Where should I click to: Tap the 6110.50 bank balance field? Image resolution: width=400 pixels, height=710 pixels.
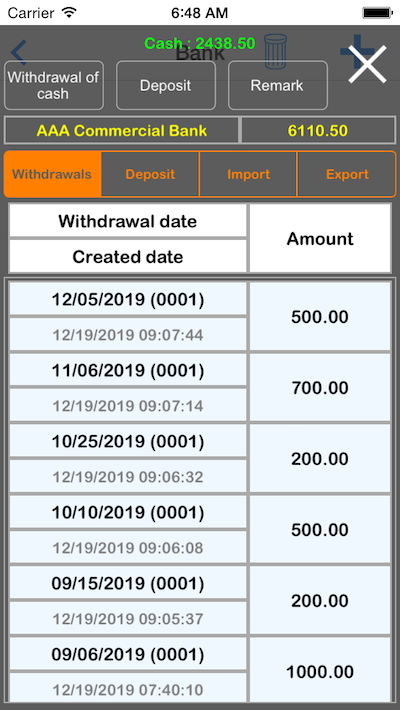318,131
